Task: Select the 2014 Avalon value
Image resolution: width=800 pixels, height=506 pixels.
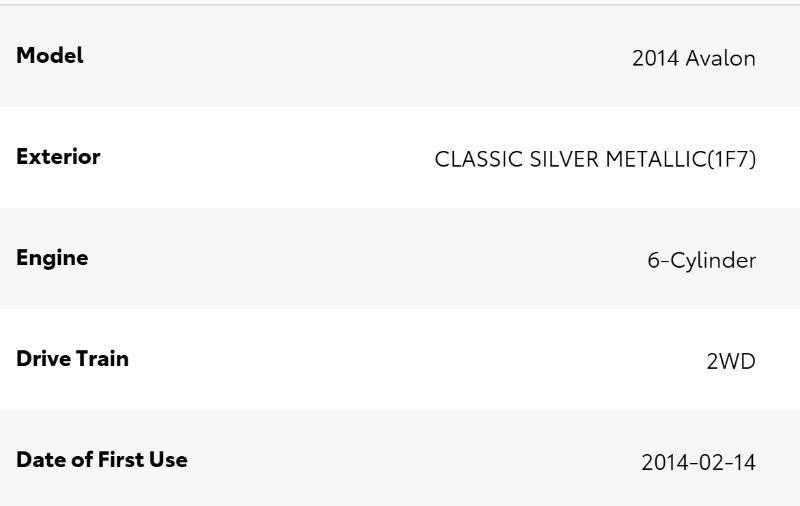Action: tap(693, 58)
